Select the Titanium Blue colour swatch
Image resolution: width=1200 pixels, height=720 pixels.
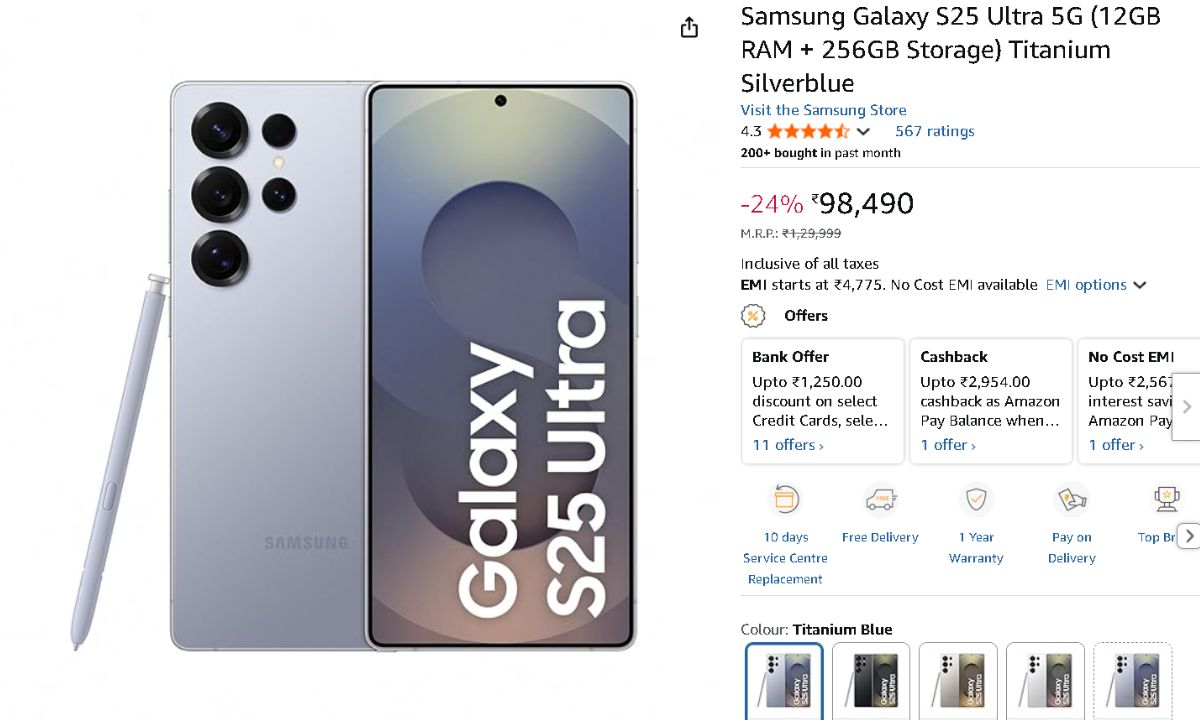click(x=784, y=680)
